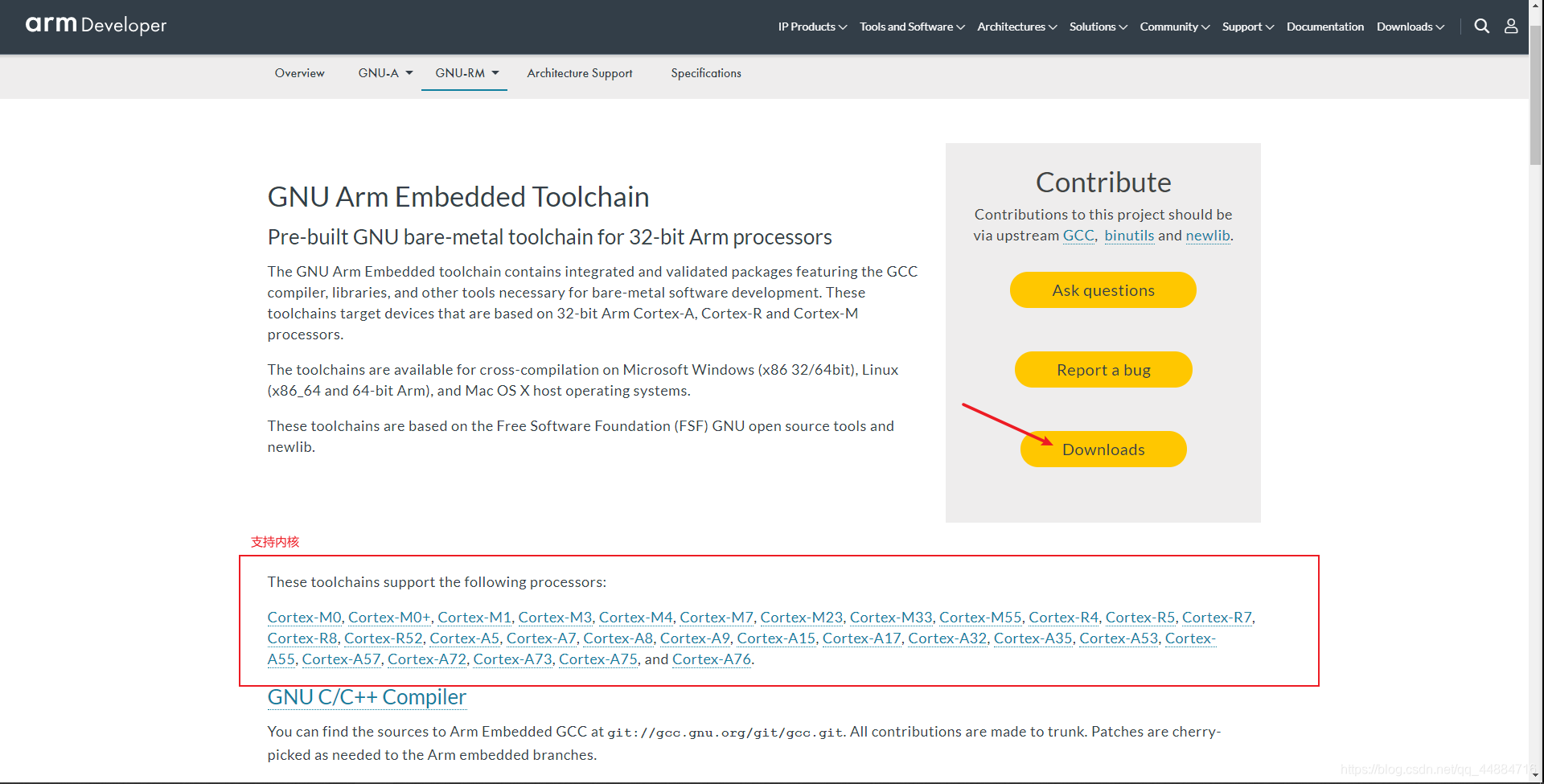
Task: Click the Report a bug button
Action: click(x=1103, y=369)
